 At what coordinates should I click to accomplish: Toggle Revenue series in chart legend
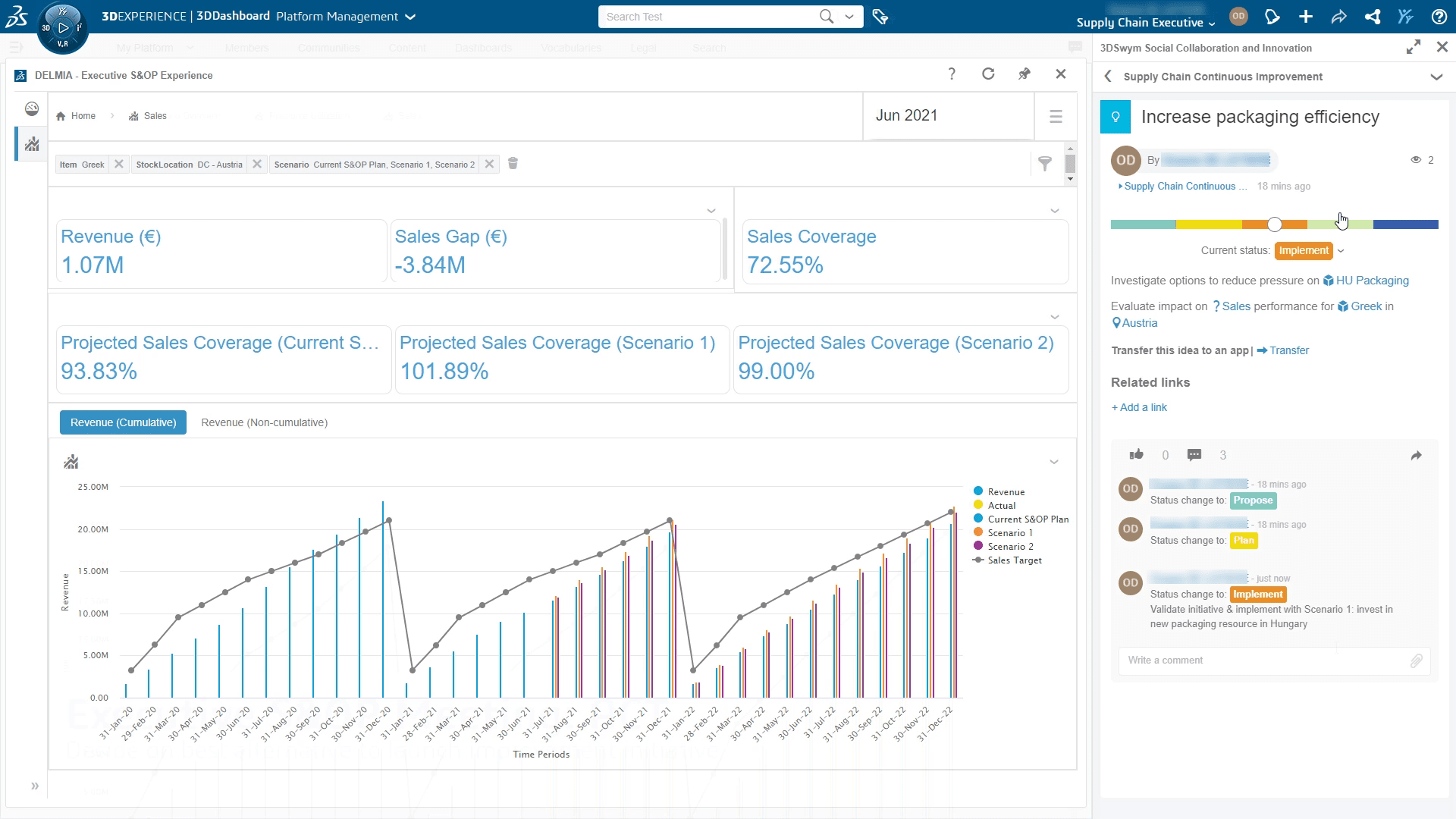(x=999, y=492)
